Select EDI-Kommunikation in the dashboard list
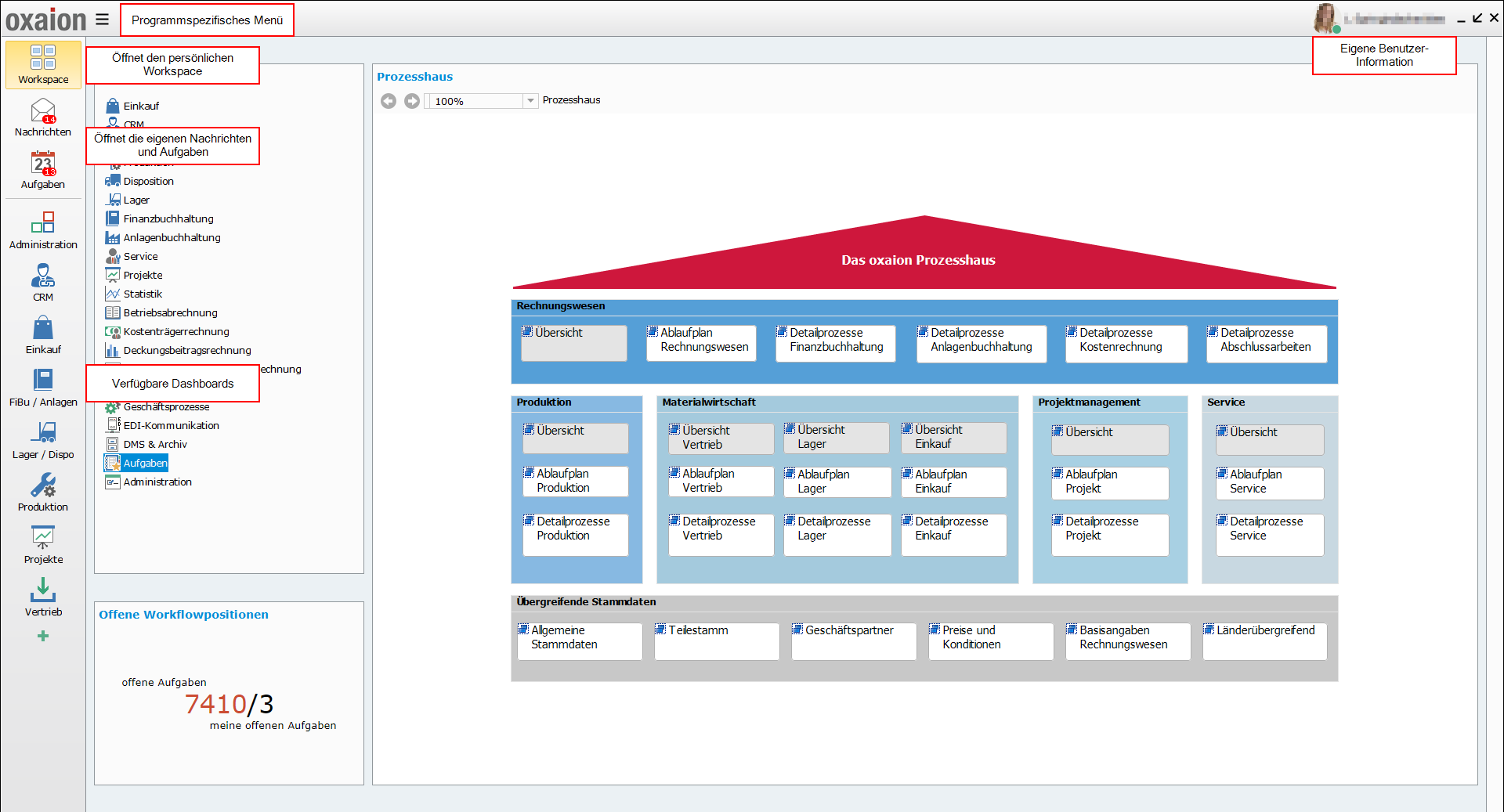This screenshot has height=812, width=1504. point(162,425)
